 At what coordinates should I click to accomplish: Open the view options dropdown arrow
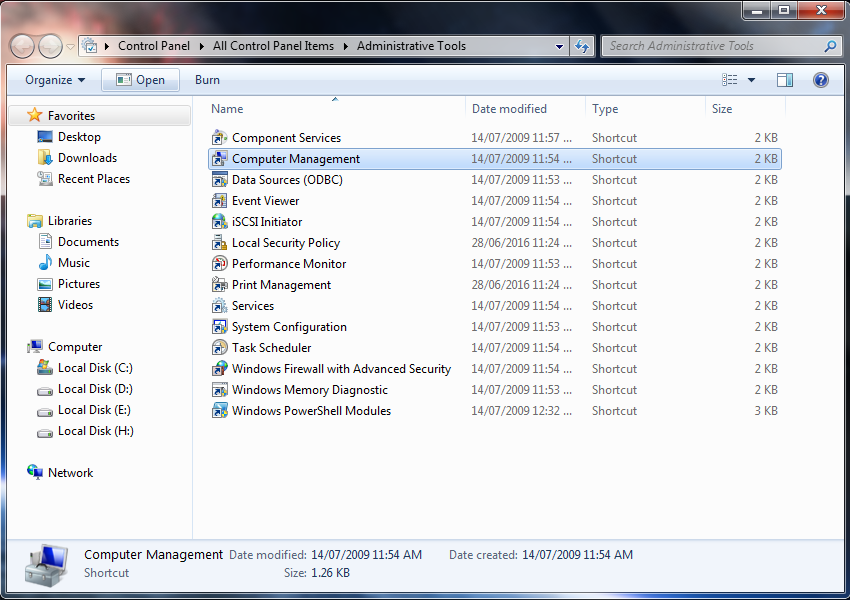(x=751, y=80)
